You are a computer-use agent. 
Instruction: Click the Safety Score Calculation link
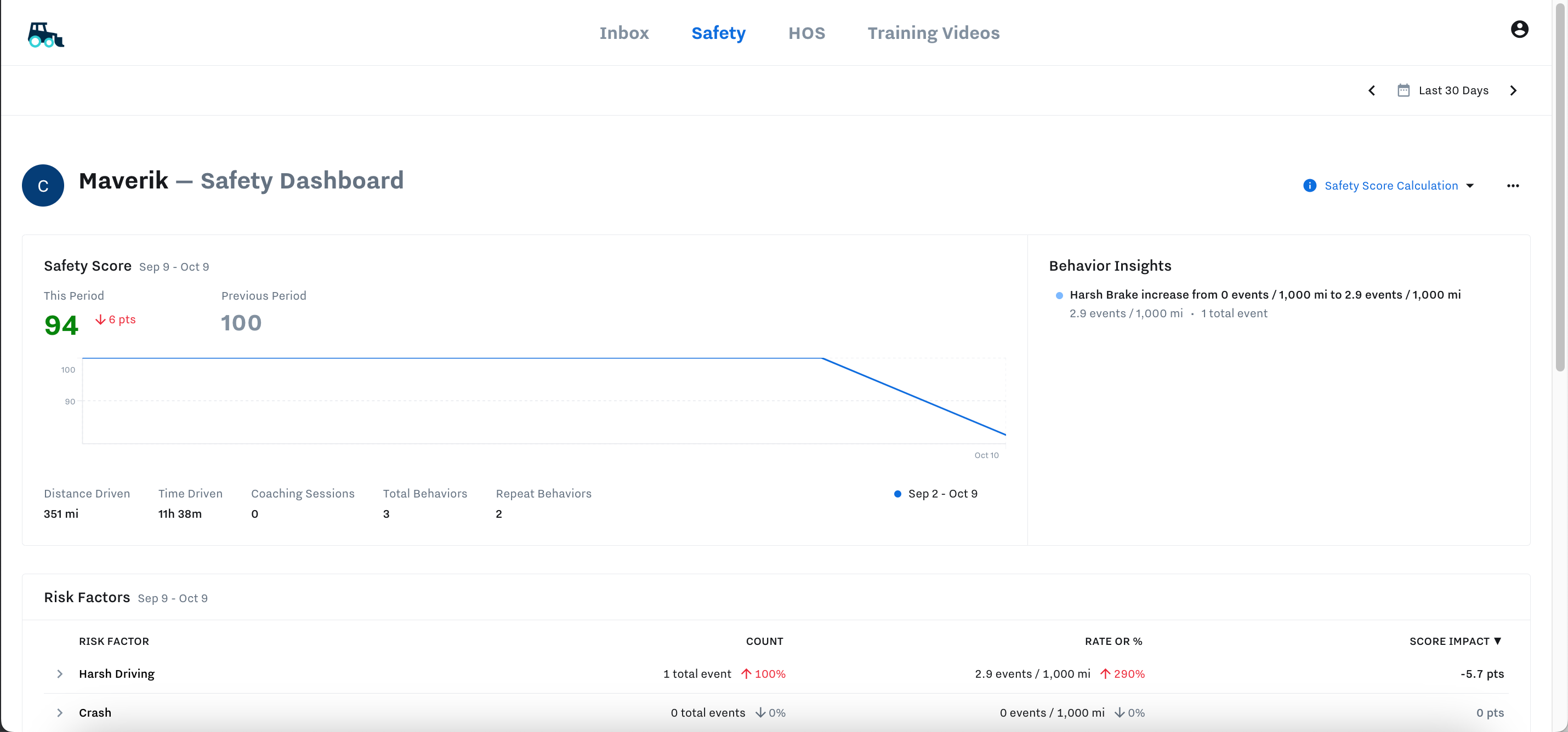[1391, 186]
